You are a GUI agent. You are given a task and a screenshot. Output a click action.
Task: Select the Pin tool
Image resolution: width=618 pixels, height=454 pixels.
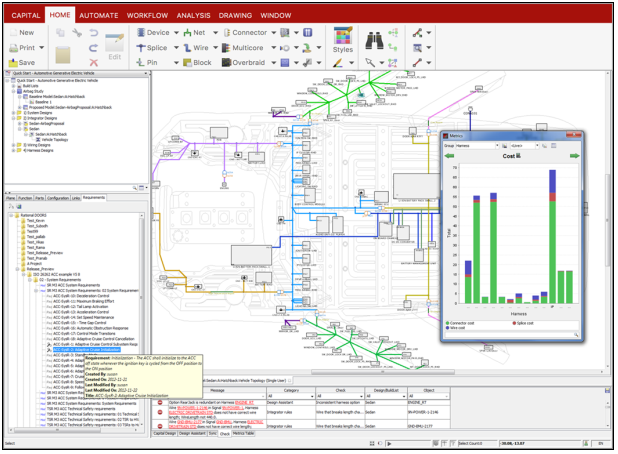click(x=147, y=63)
